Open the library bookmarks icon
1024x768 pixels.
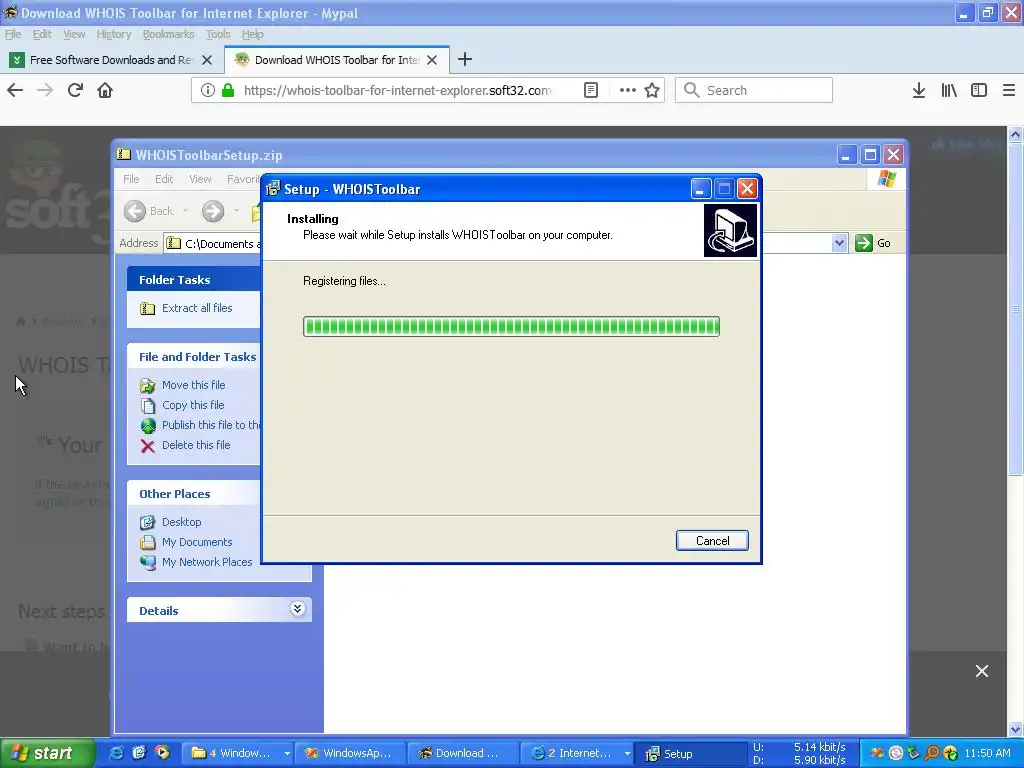point(949,90)
